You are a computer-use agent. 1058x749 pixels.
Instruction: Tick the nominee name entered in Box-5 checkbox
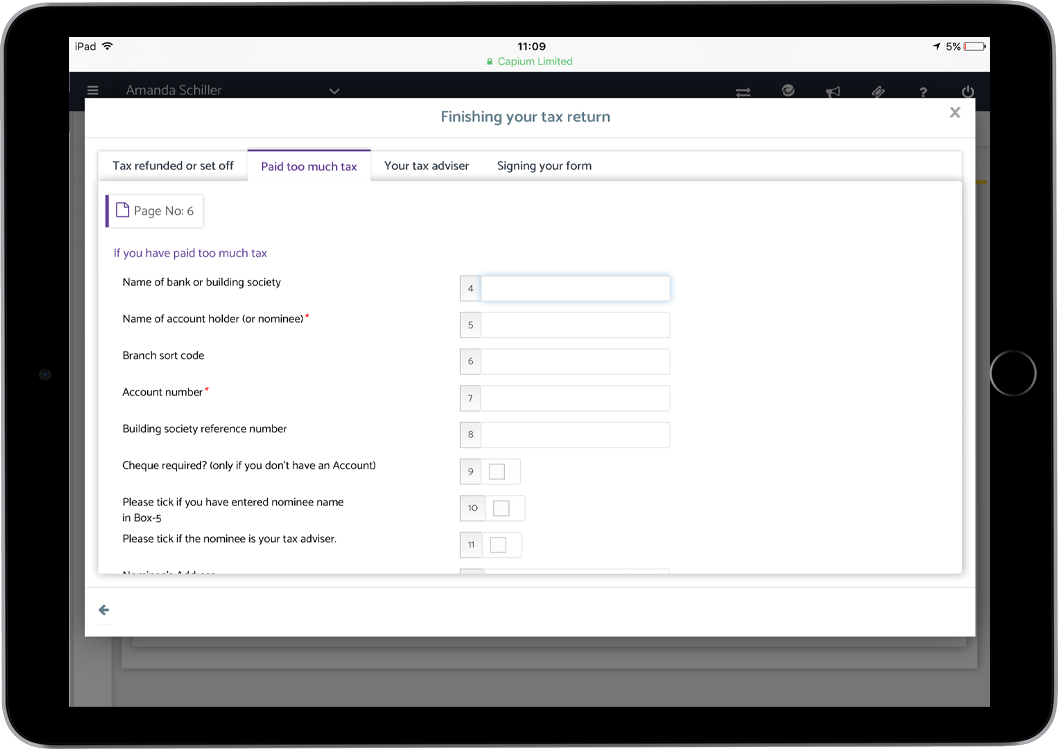tap(501, 508)
